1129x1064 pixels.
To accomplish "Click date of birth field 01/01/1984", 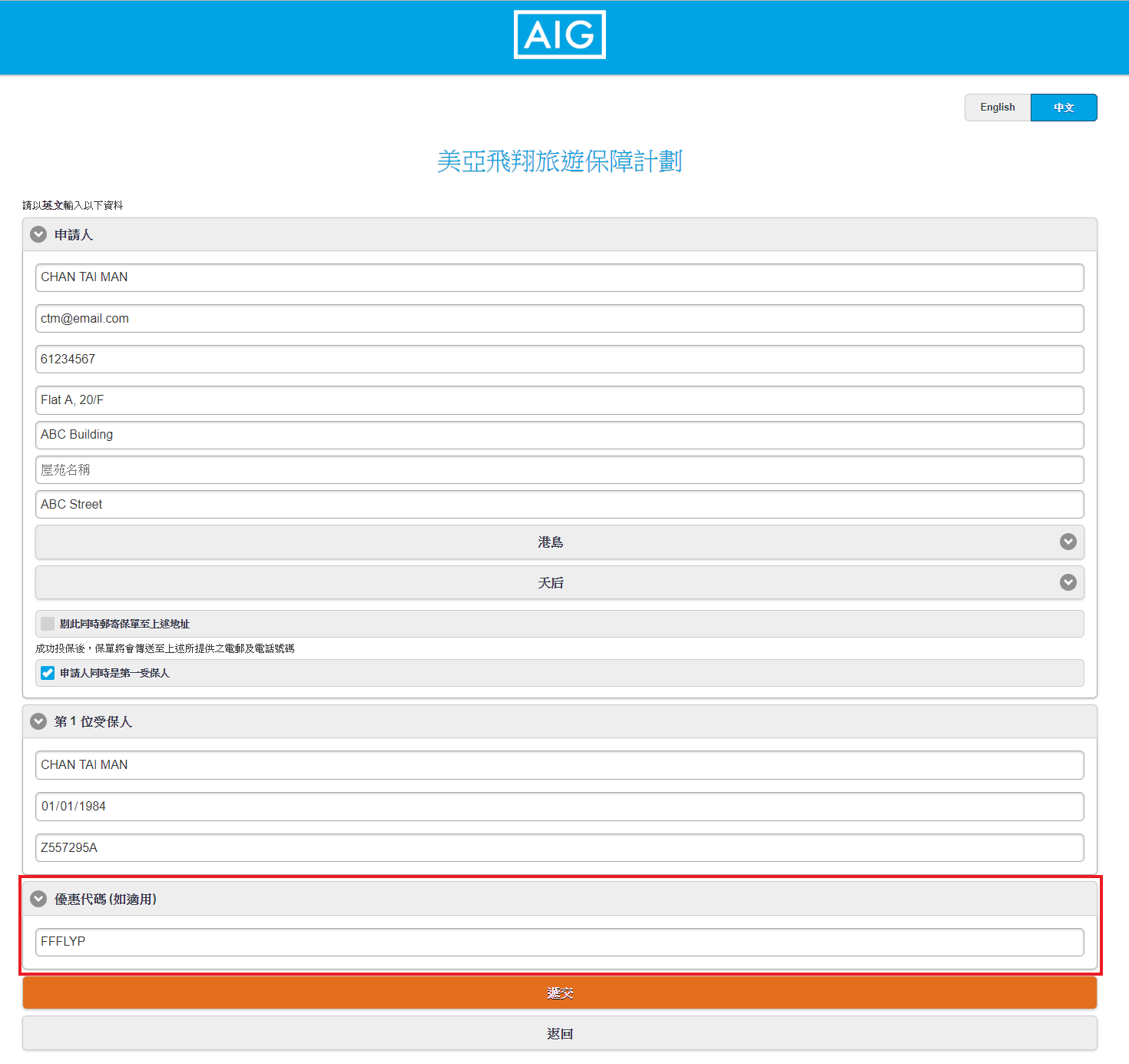I will click(x=559, y=807).
